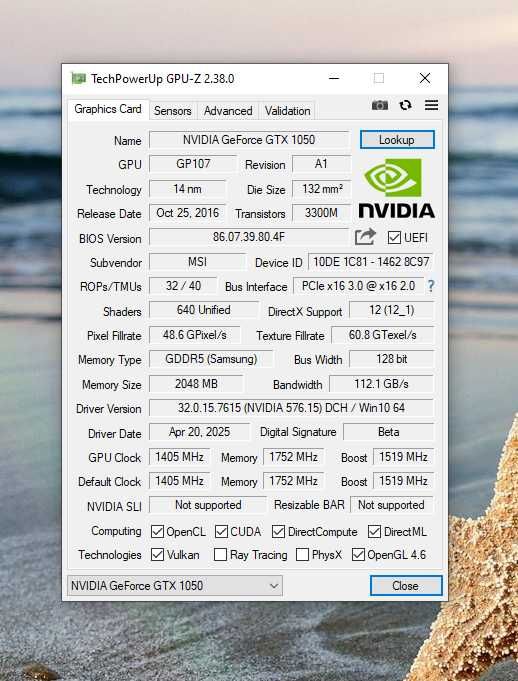Click the NVIDIA logo
Image resolution: width=518 pixels, height=681 pixels.
[x=396, y=188]
